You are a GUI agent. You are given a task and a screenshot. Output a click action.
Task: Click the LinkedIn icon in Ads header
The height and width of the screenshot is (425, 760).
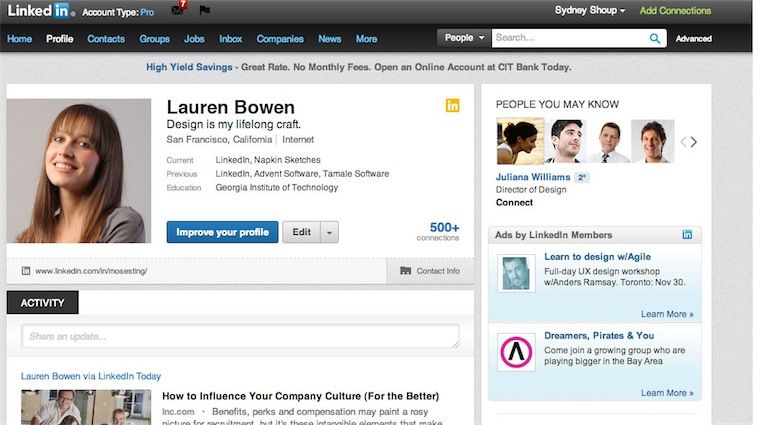coord(687,235)
